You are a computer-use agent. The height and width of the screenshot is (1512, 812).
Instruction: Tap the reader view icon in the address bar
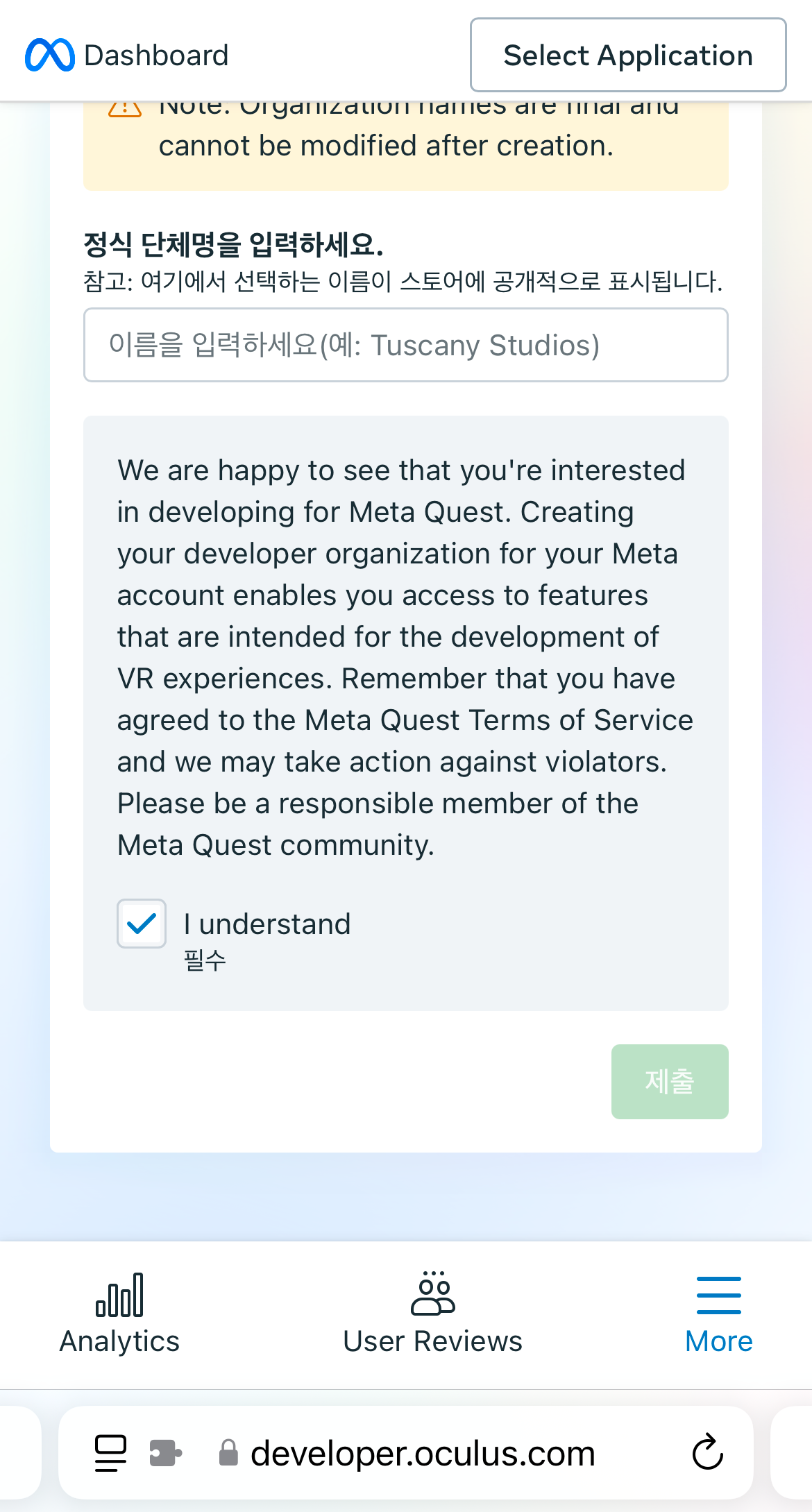(109, 1454)
